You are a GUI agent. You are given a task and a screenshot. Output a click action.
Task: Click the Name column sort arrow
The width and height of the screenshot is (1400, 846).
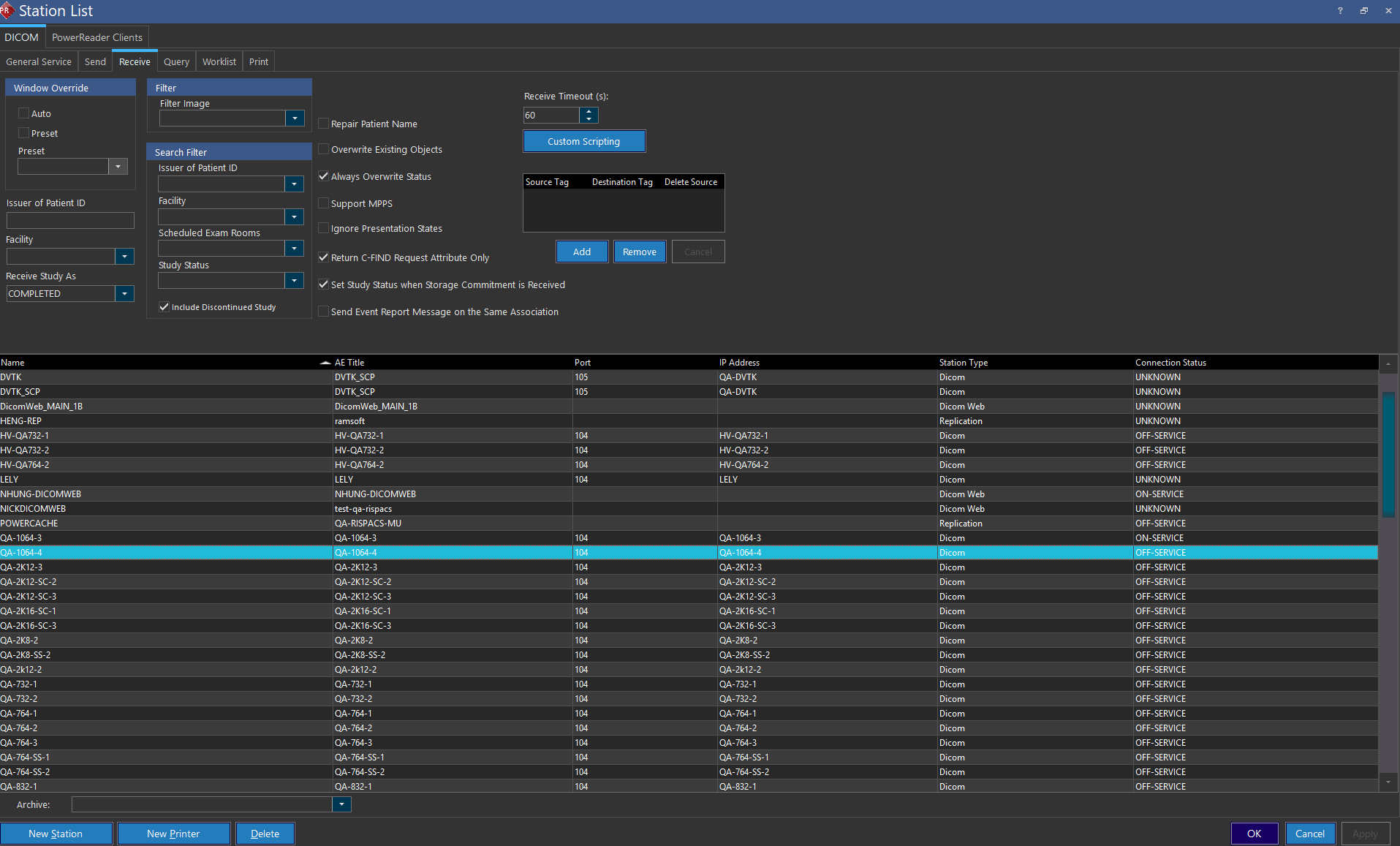coord(325,363)
